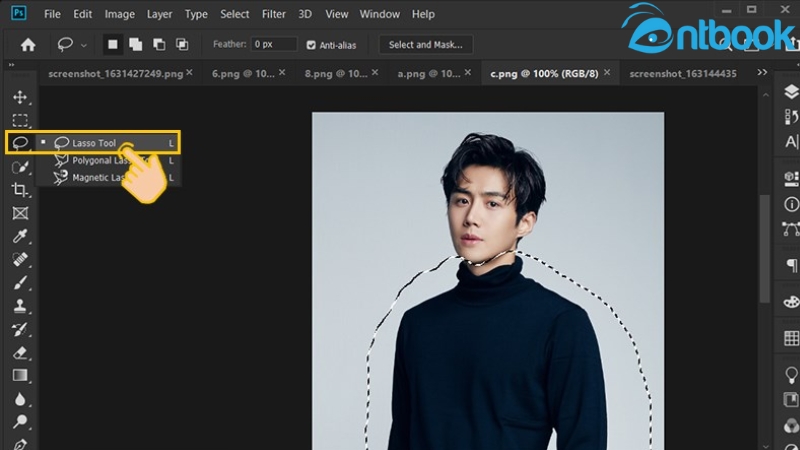Open the Info panel icon
This screenshot has height=450, width=800.
[791, 205]
